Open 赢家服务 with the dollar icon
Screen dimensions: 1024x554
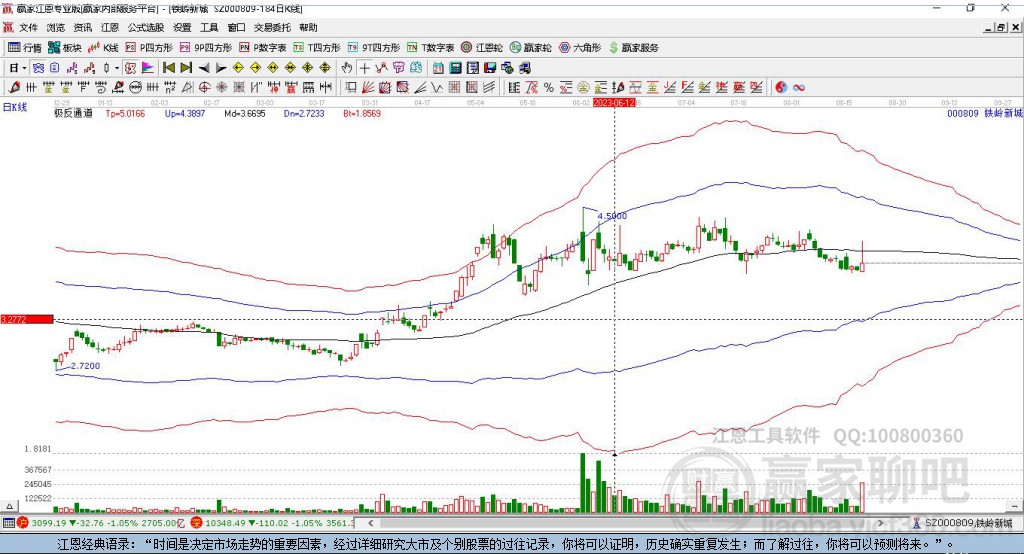(x=633, y=48)
